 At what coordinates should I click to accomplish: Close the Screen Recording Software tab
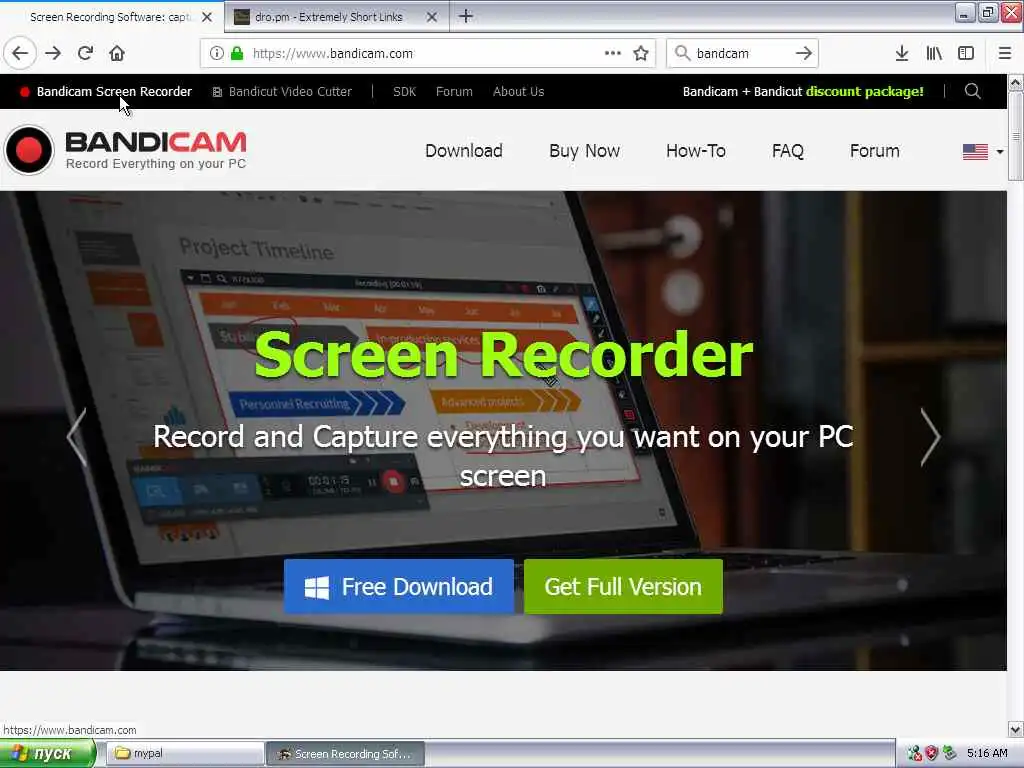tap(207, 17)
